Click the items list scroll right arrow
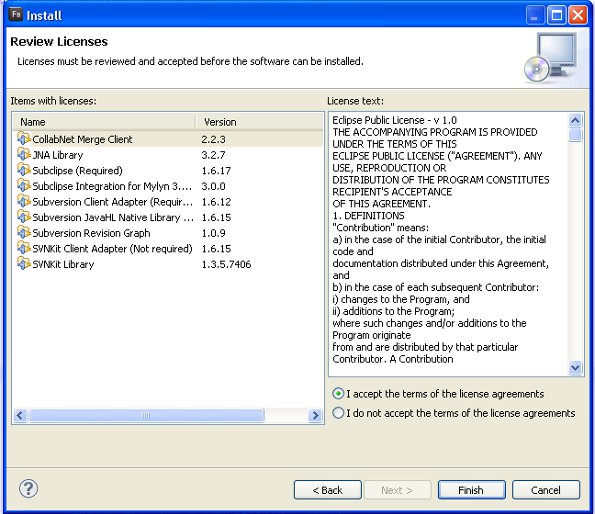Screen dimensions: 595x514 click(315, 415)
